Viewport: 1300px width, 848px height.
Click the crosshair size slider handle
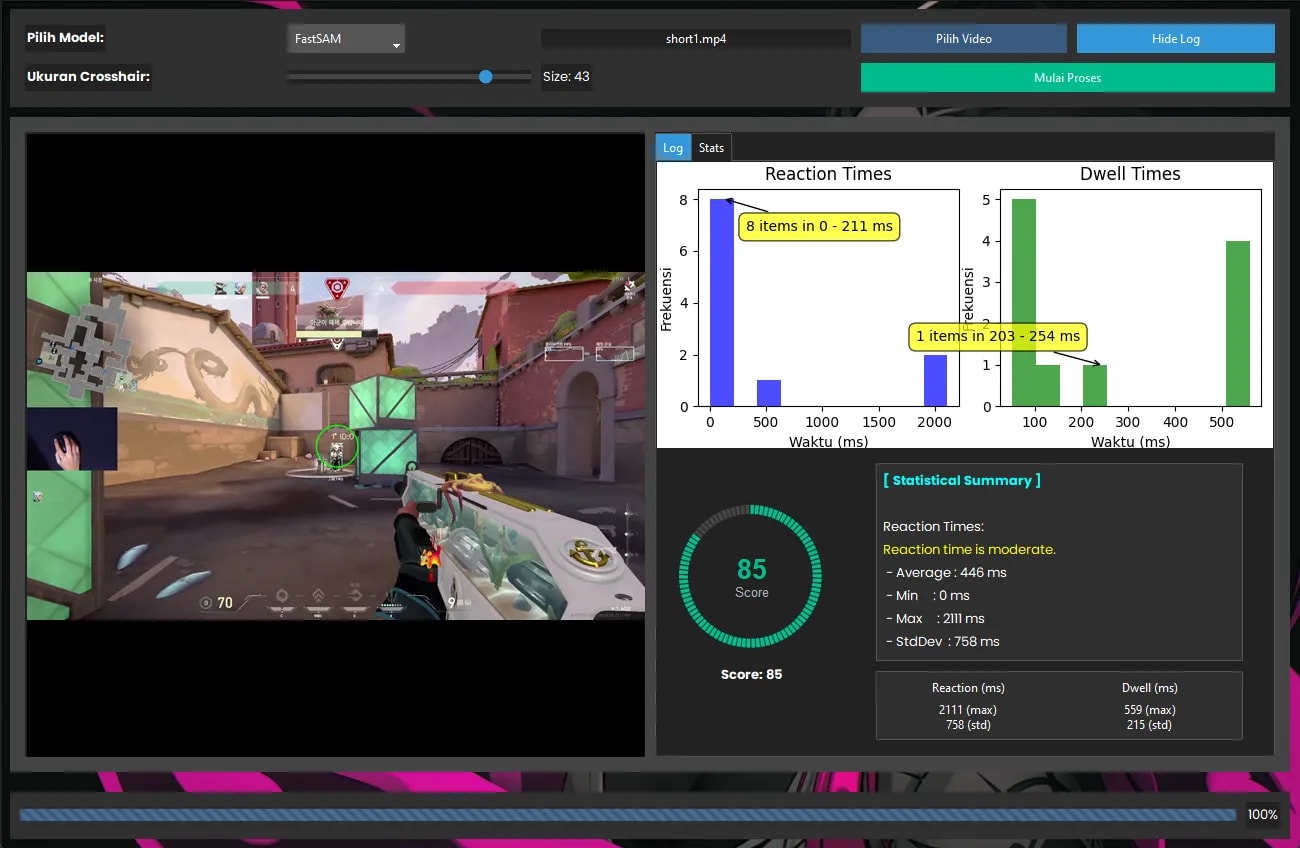(x=486, y=77)
